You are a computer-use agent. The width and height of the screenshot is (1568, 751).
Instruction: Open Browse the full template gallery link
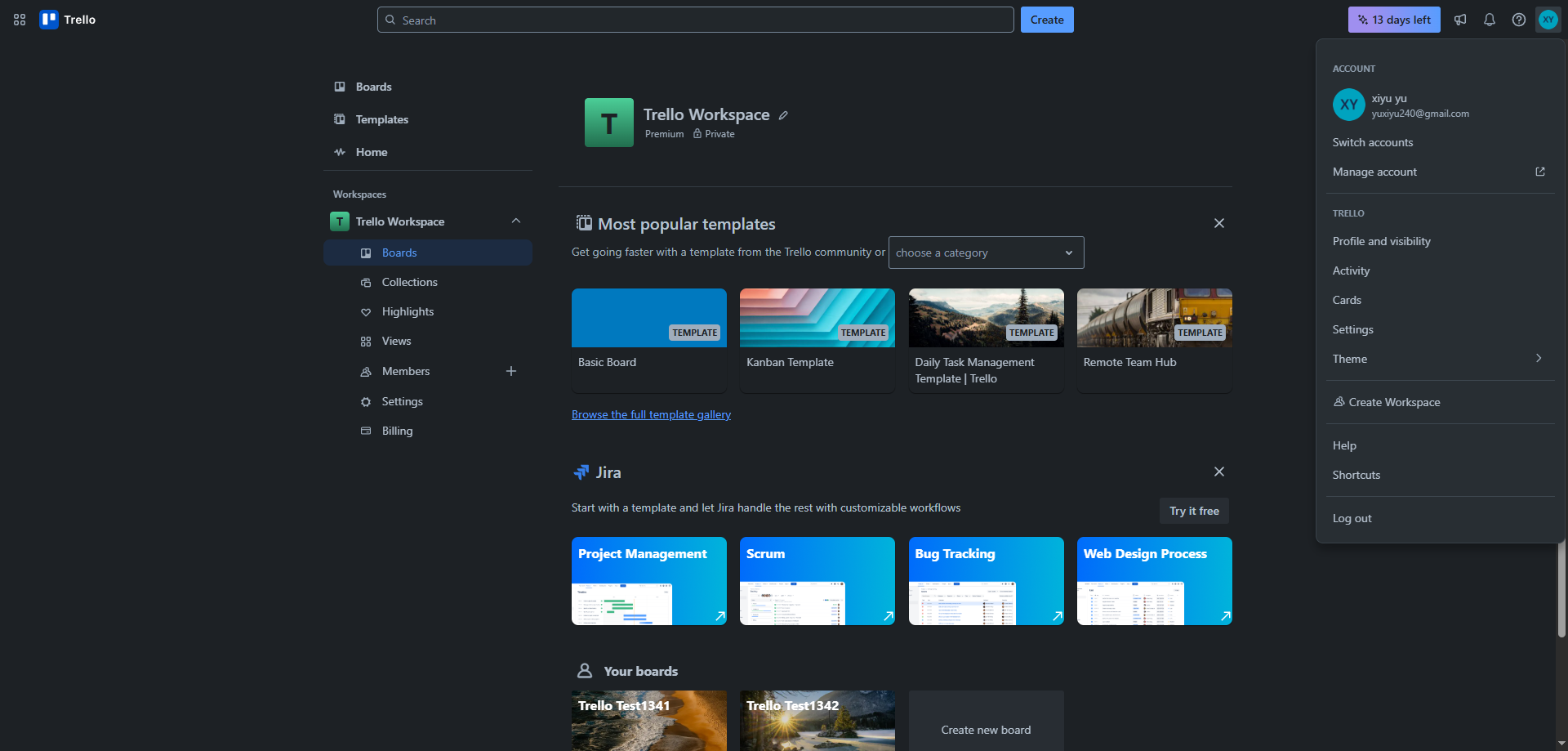point(651,414)
